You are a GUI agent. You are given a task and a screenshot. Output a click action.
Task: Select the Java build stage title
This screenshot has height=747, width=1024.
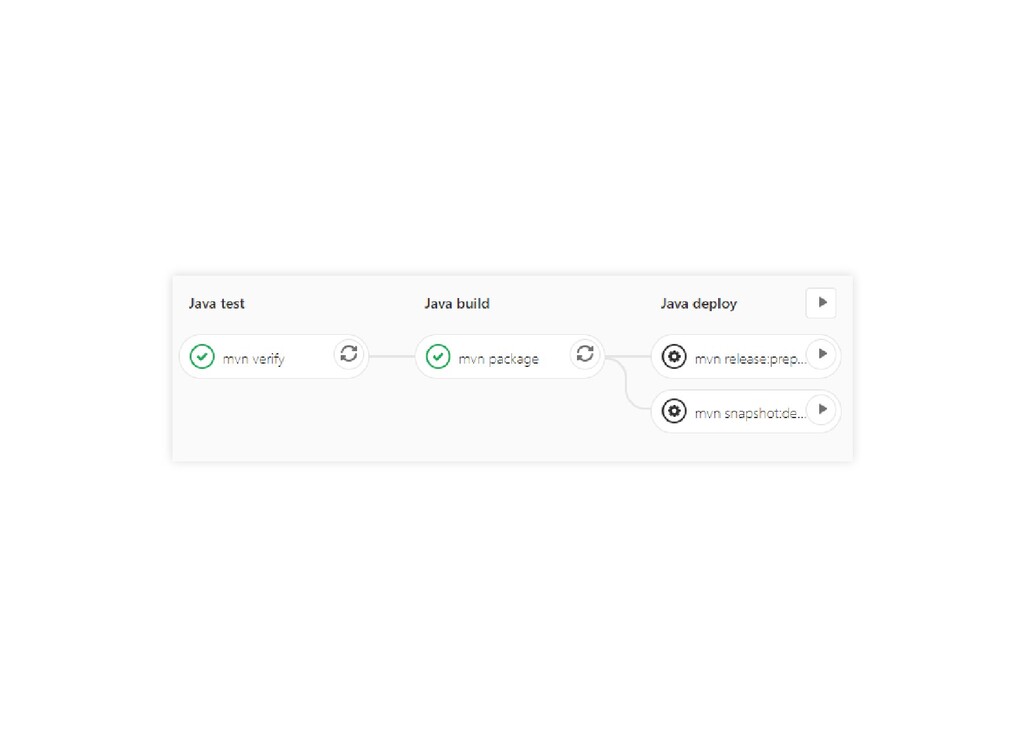[x=457, y=303]
